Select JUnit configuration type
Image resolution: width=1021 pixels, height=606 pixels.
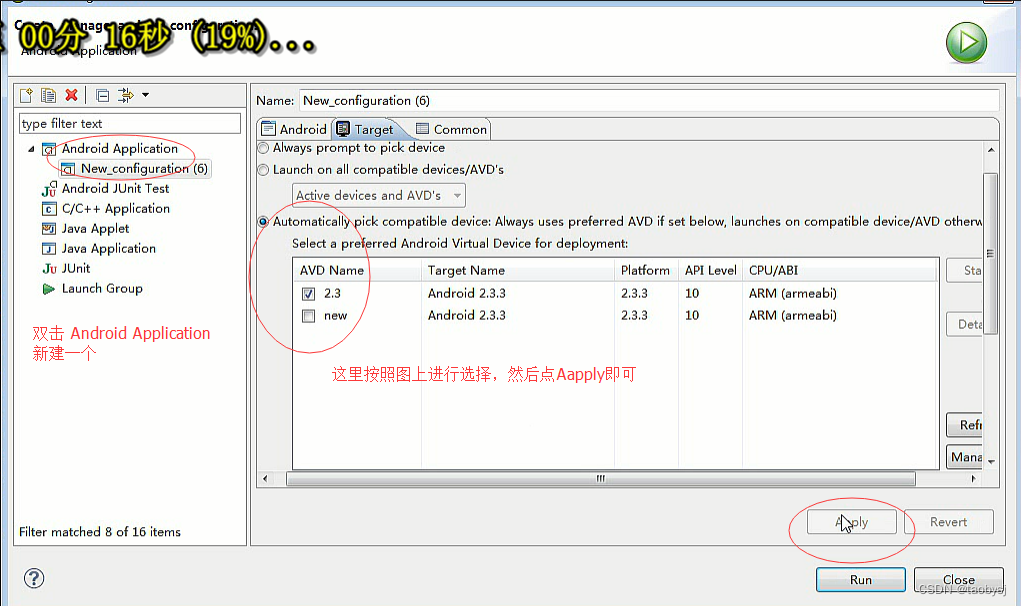coord(76,268)
